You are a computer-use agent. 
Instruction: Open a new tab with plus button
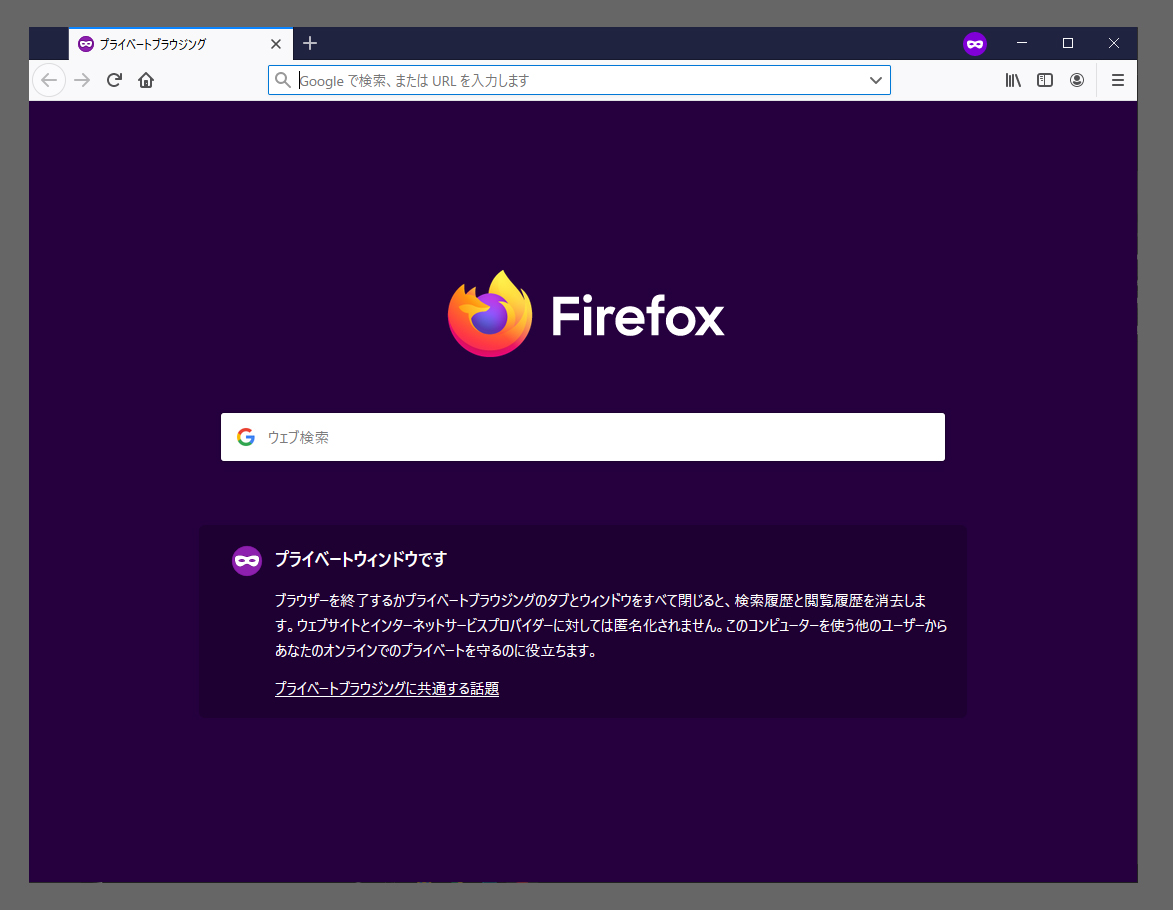tap(310, 43)
